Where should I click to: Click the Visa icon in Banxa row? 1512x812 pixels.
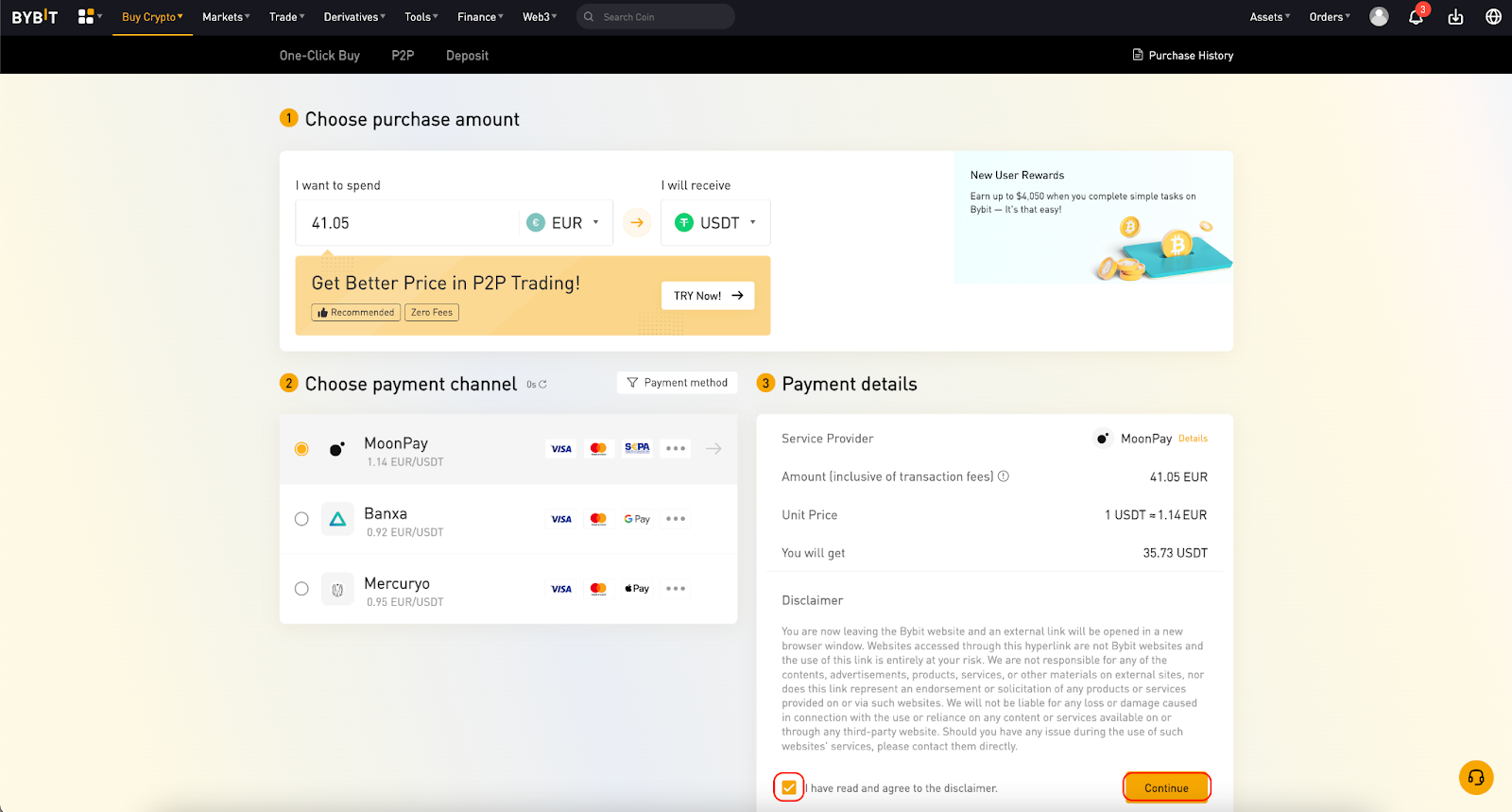pyautogui.click(x=561, y=519)
